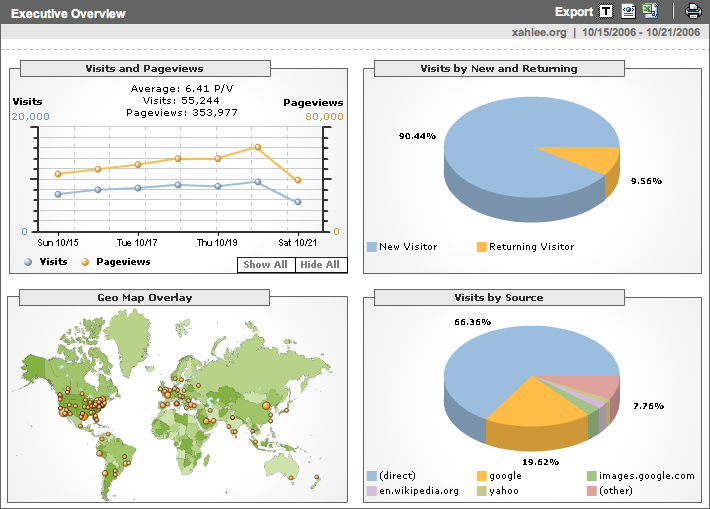Image resolution: width=710 pixels, height=509 pixels.
Task: Click the 10/15/2006 - 10/21/2006 date range
Action: tap(640, 32)
